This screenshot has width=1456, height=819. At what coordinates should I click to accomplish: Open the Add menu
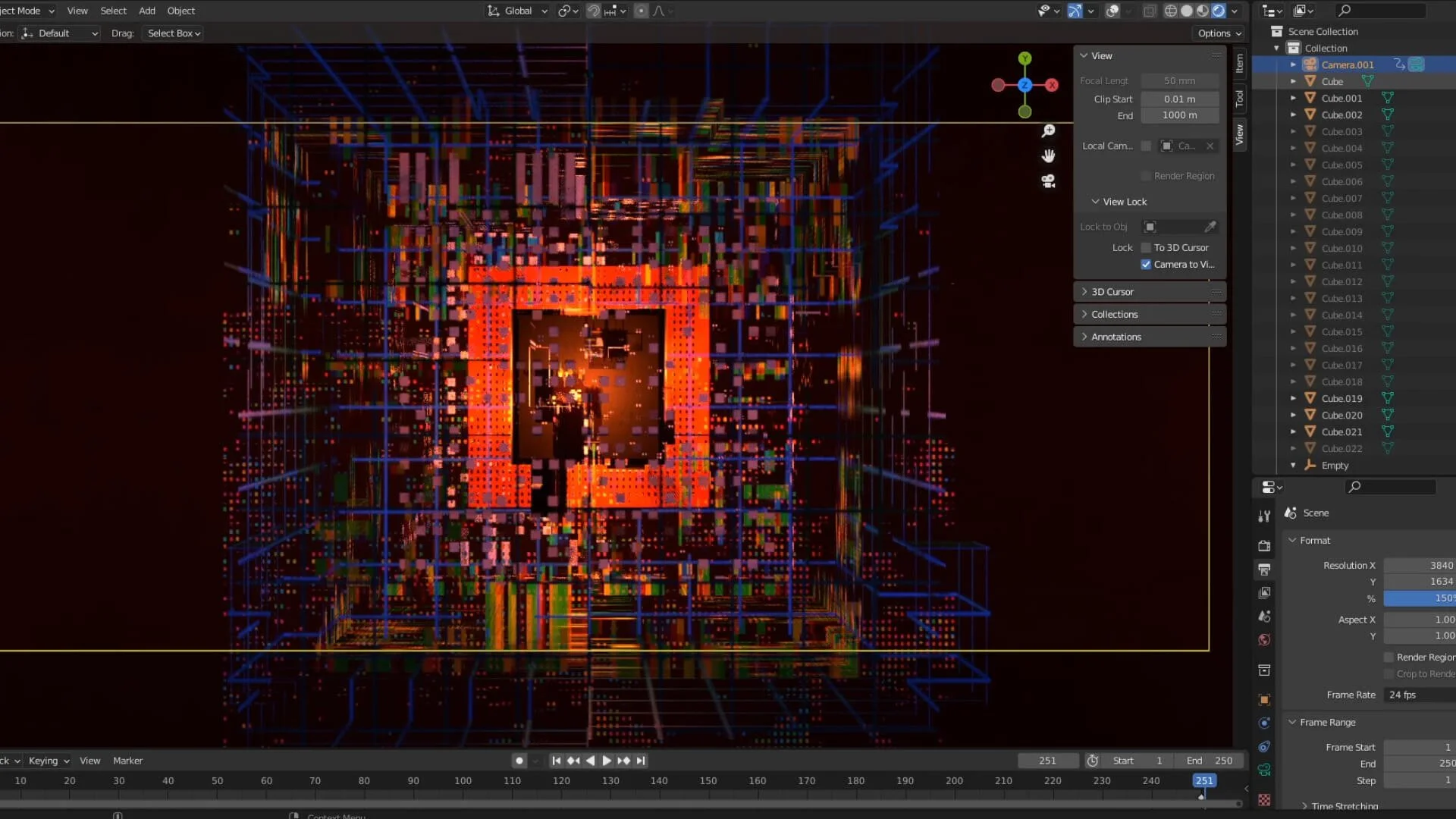click(x=147, y=11)
